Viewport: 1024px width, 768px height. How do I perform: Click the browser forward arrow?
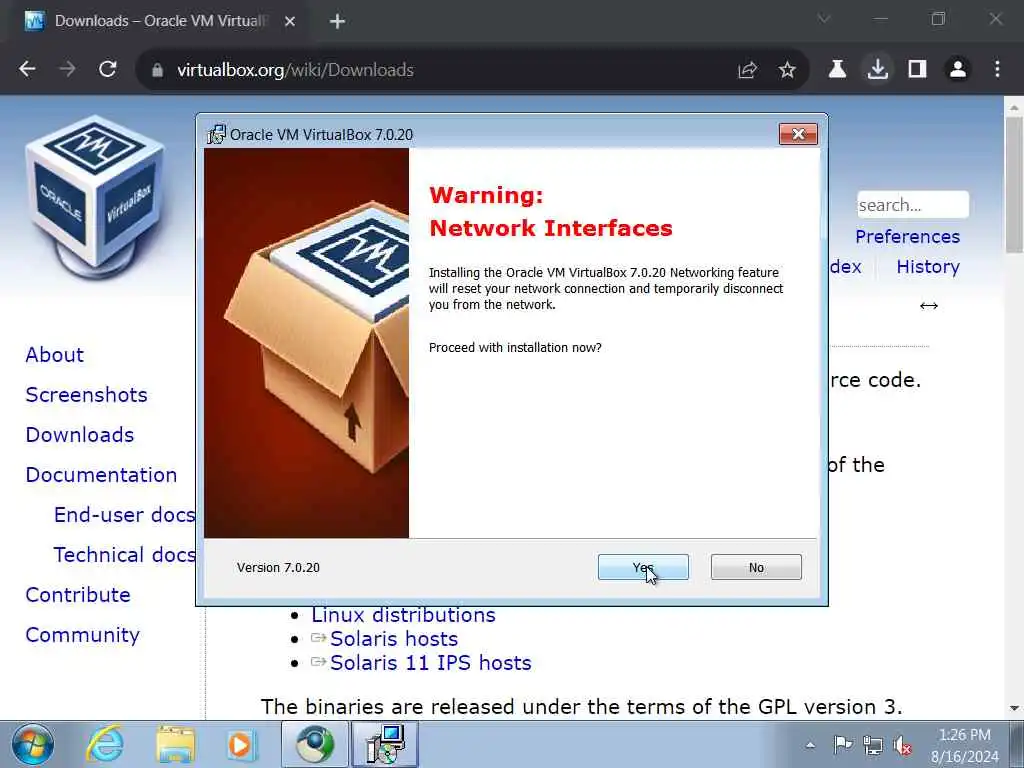[67, 69]
